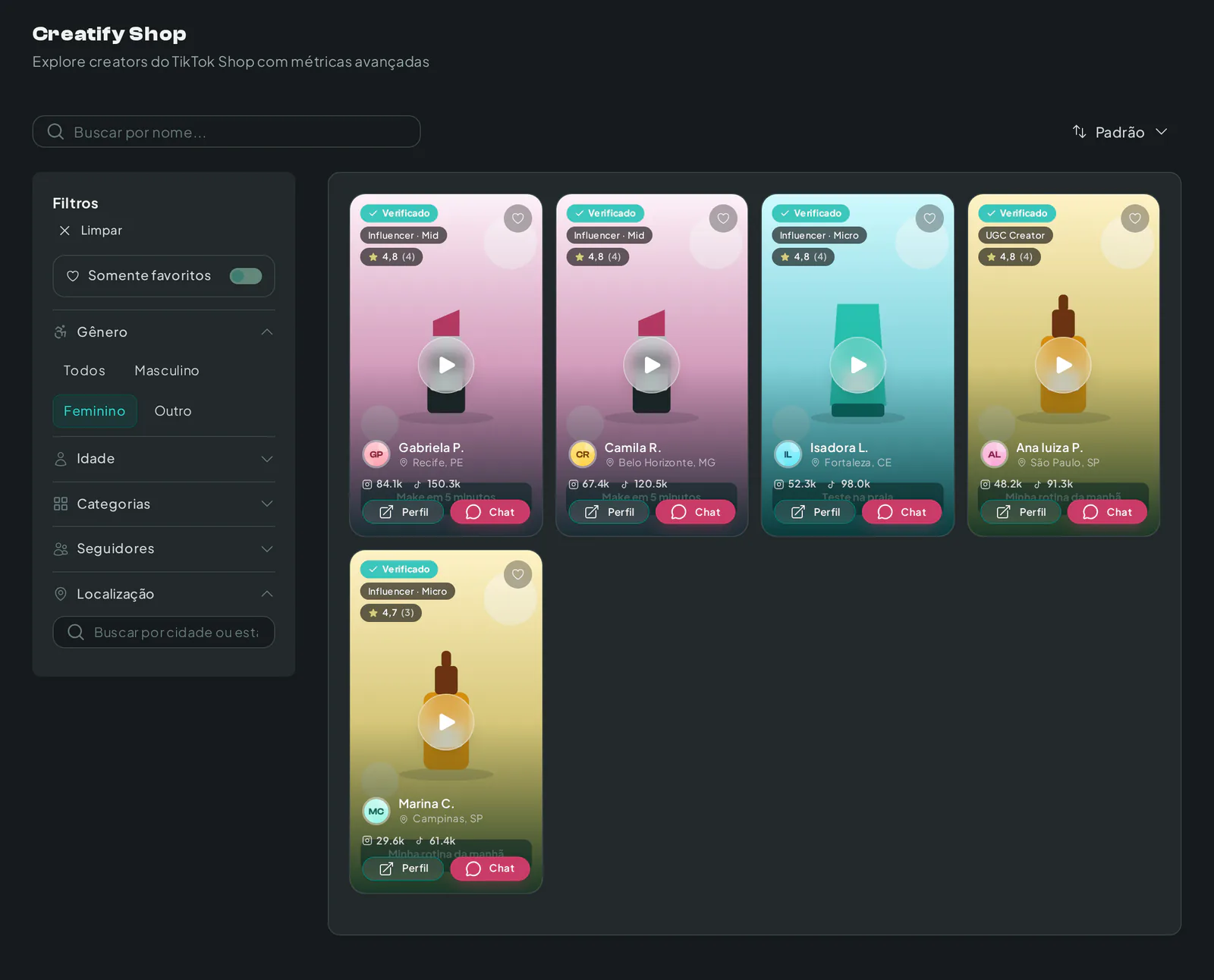This screenshot has width=1214, height=980.
Task: Open Gabriela P.'s Perfil
Action: [403, 512]
